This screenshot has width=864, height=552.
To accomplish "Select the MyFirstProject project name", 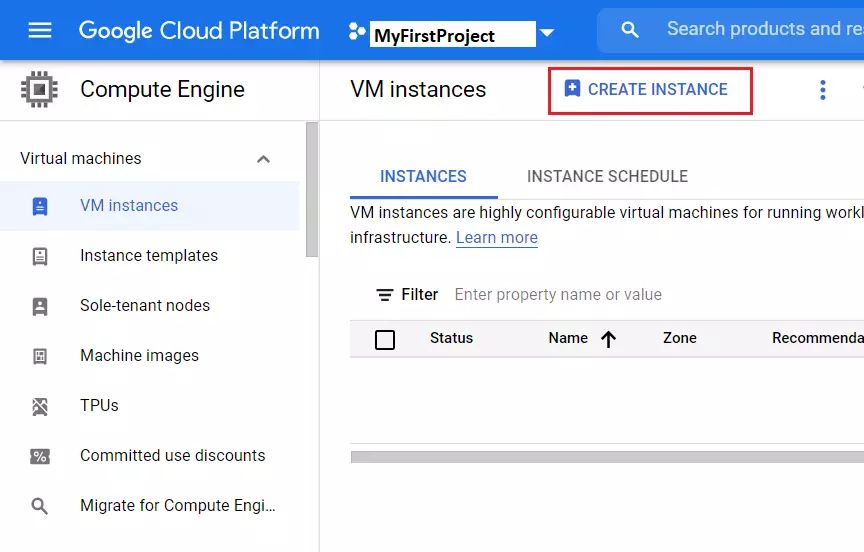I will pyautogui.click(x=452, y=34).
